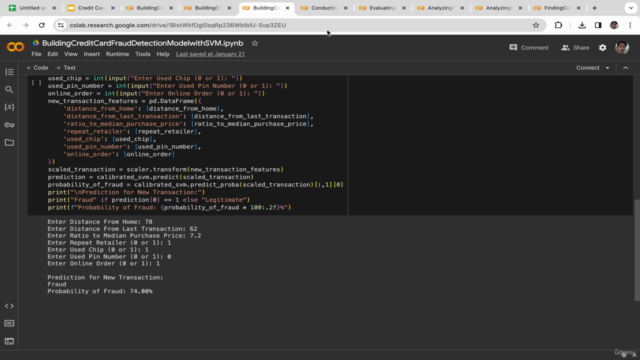Open the Edit menu
640x360 pixels.
coord(53,54)
